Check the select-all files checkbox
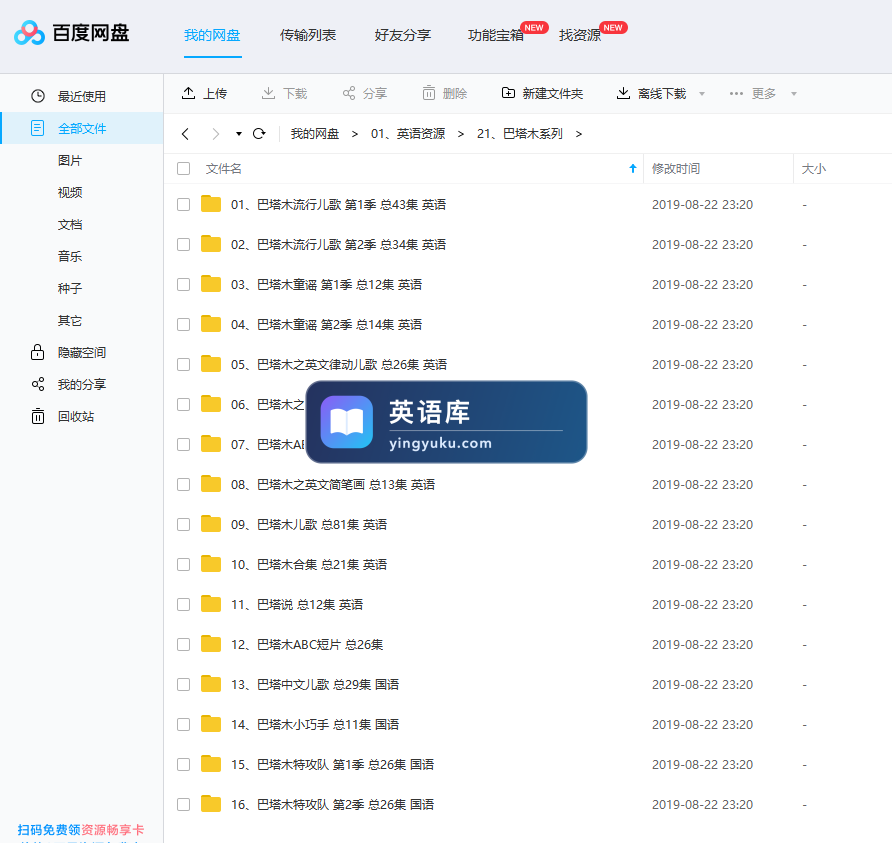Screen dimensions: 892x843 pyautogui.click(x=183, y=168)
